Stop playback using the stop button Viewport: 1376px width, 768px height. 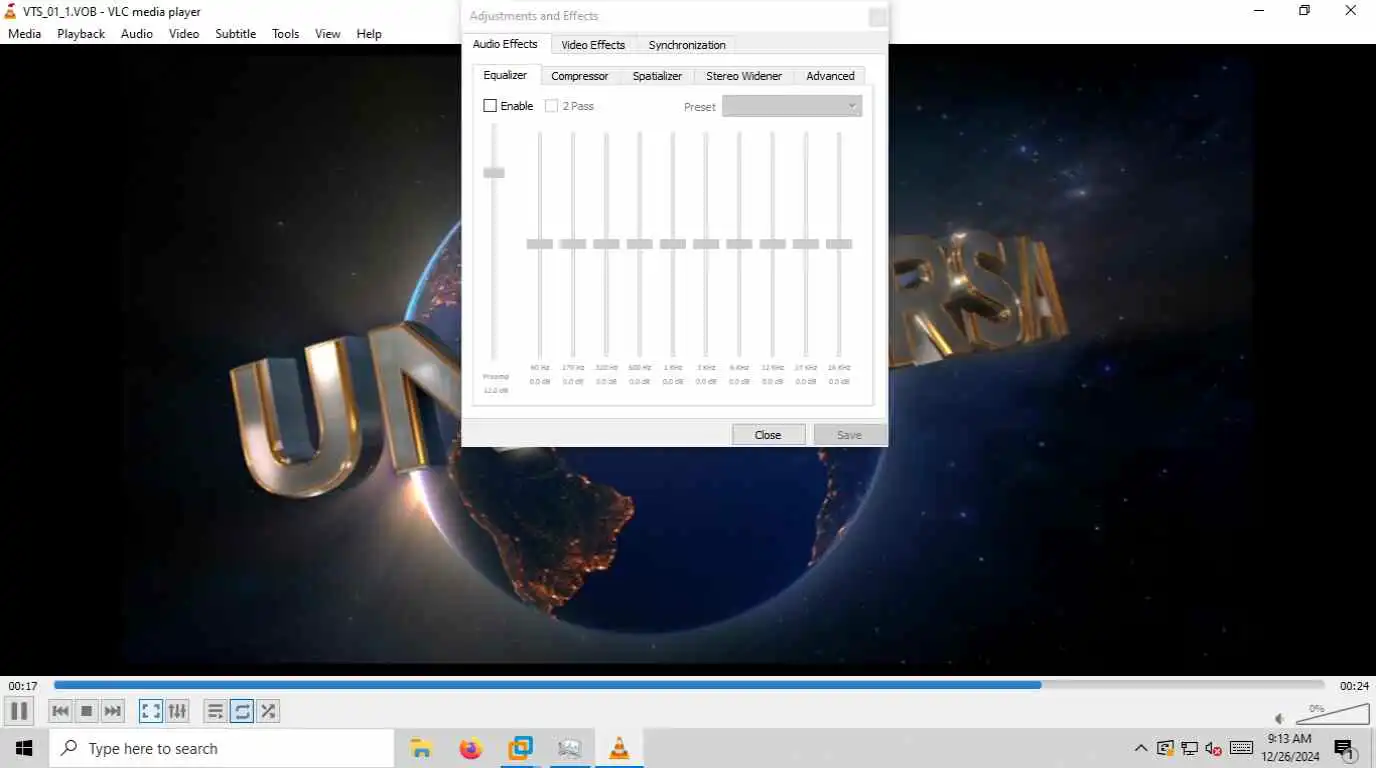tap(87, 711)
